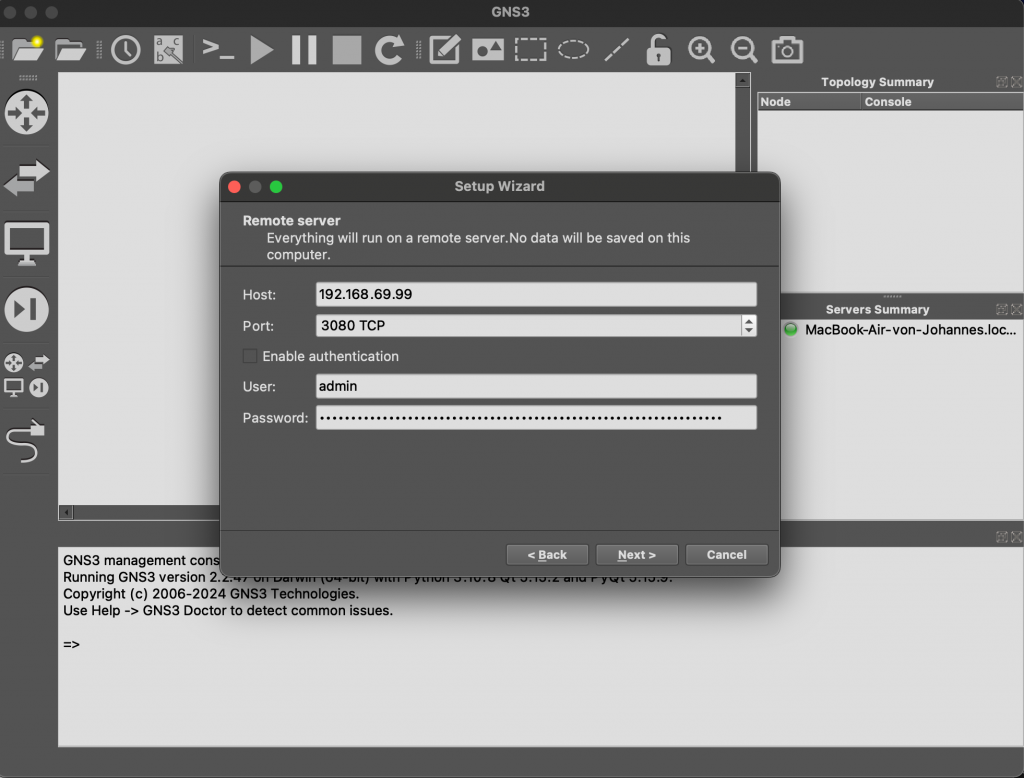
Task: Decrease the port with the down arrow
Action: pyautogui.click(x=749, y=331)
